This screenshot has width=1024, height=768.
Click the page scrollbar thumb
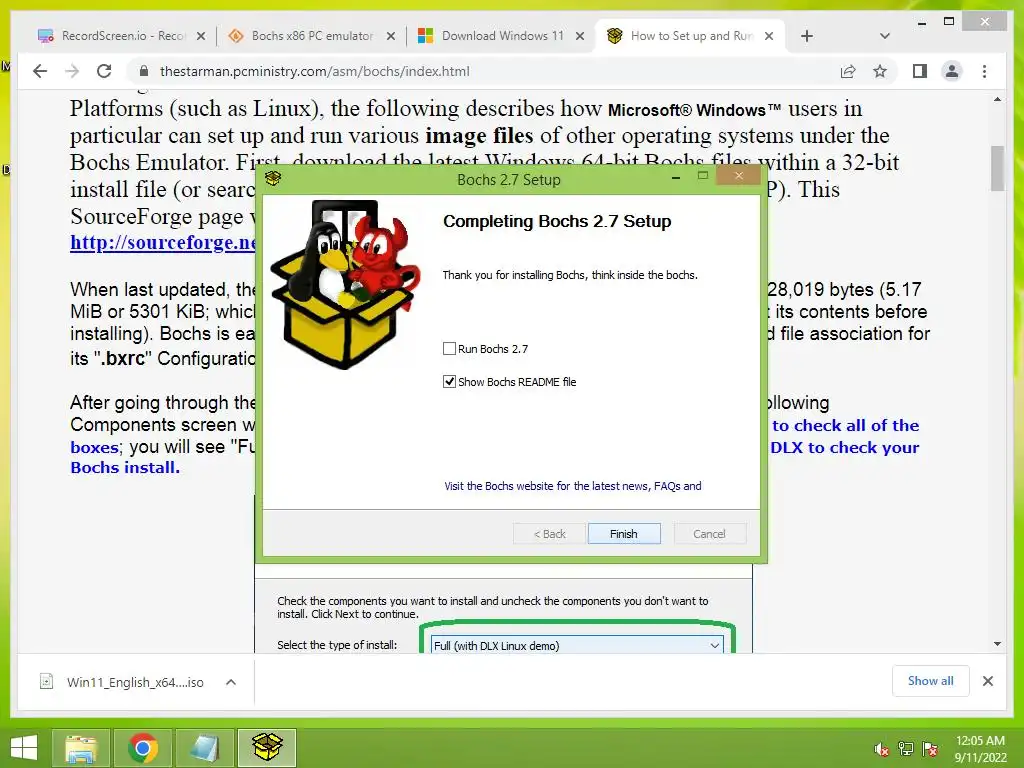[997, 168]
